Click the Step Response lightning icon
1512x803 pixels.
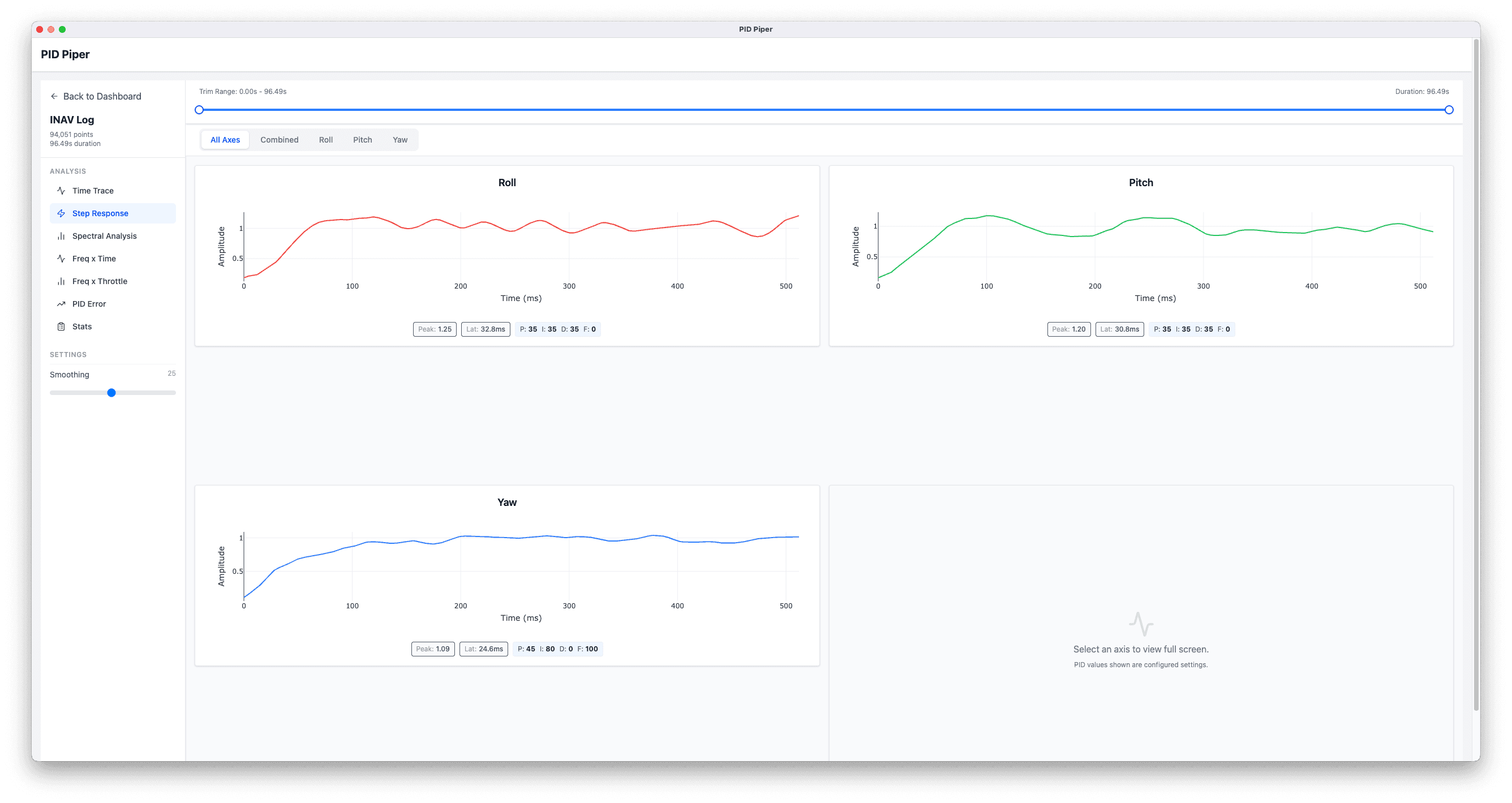pos(61,213)
